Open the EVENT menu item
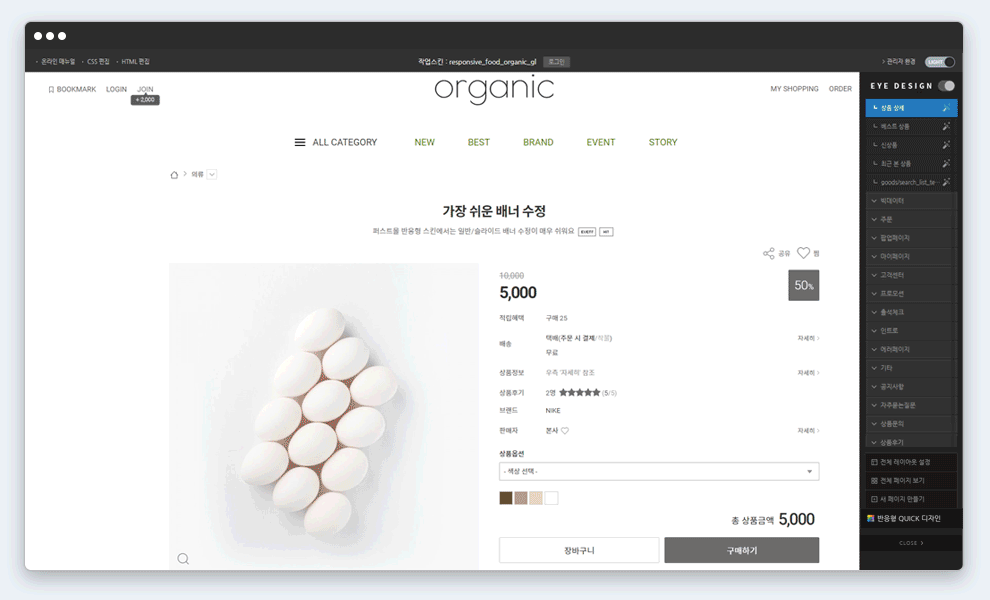 (x=600, y=143)
